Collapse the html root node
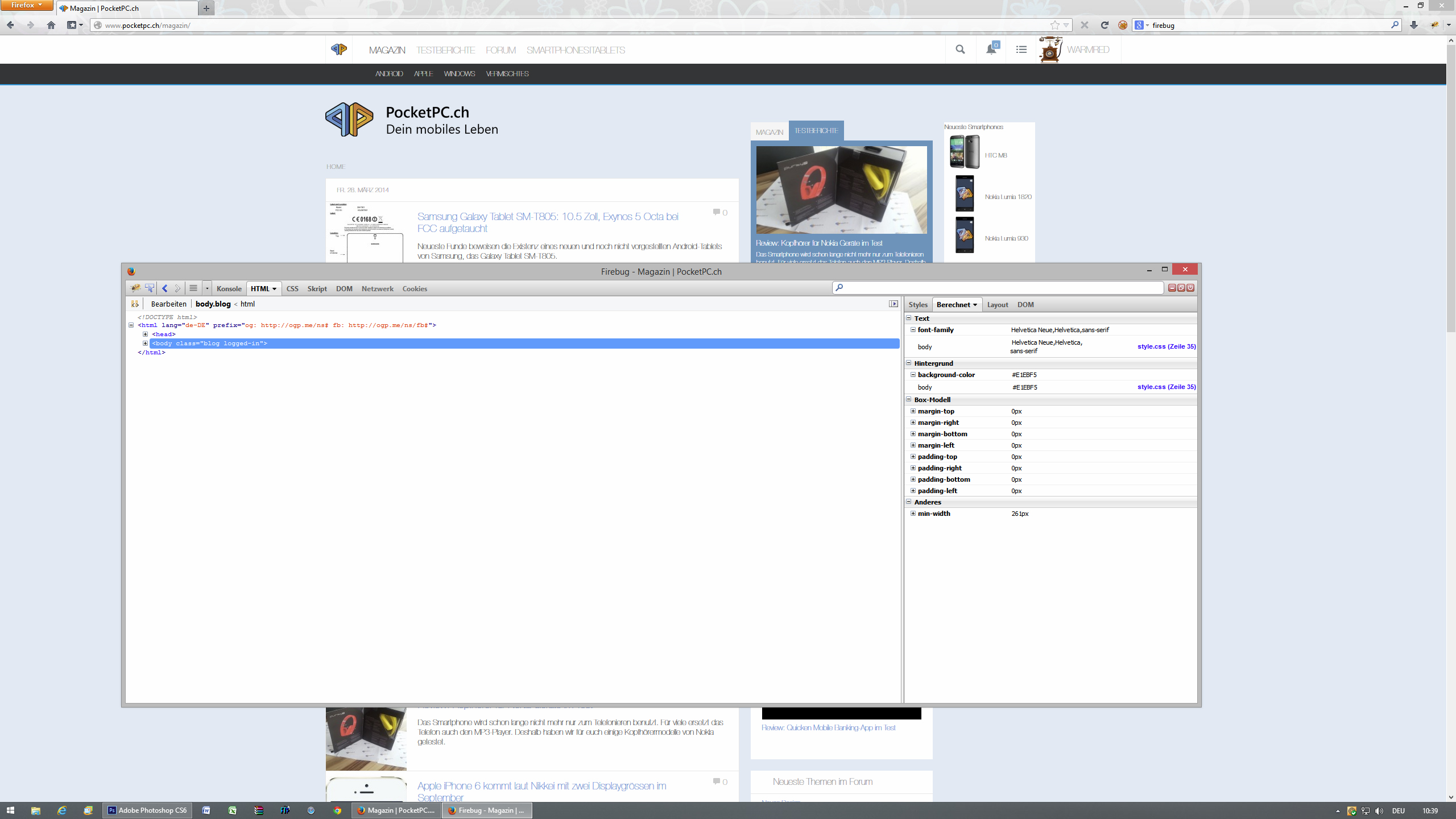 coord(131,325)
